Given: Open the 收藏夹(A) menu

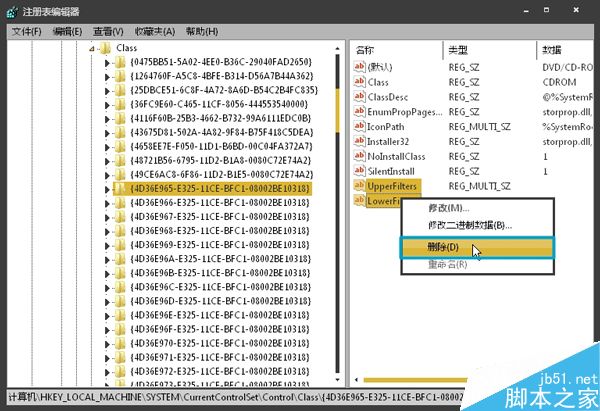Looking at the screenshot, I should [155, 31].
